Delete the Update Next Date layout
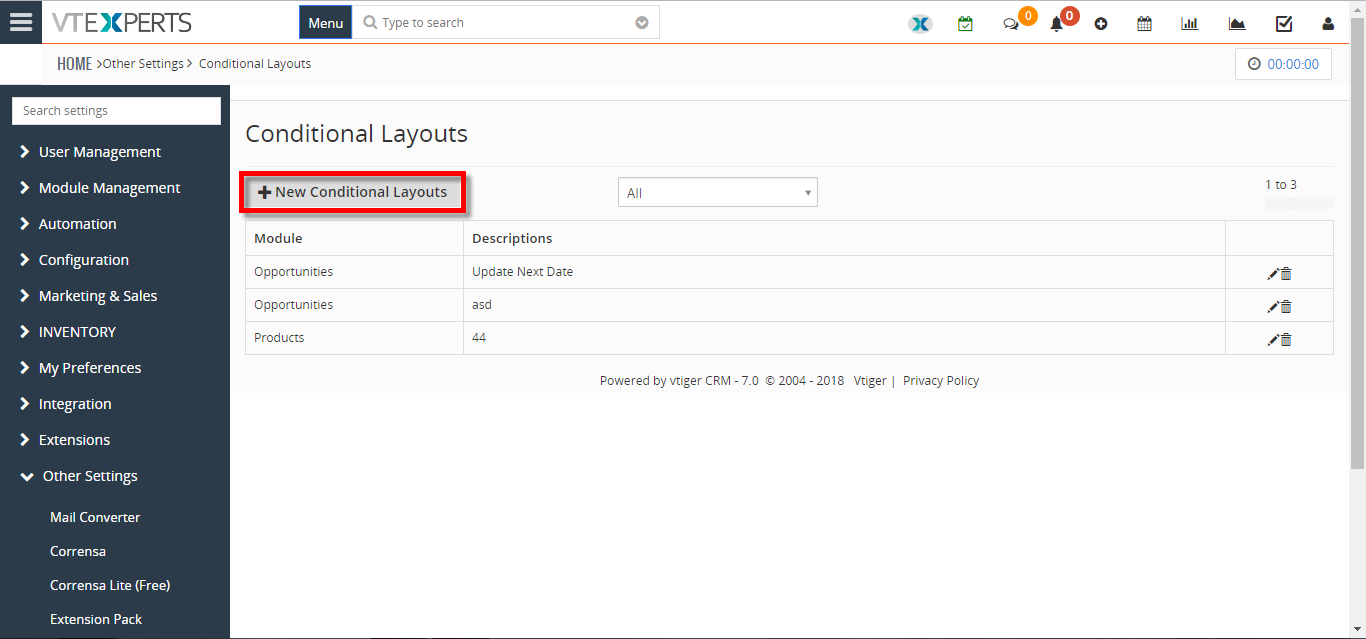This screenshot has width=1366, height=639. pyautogui.click(x=1286, y=274)
